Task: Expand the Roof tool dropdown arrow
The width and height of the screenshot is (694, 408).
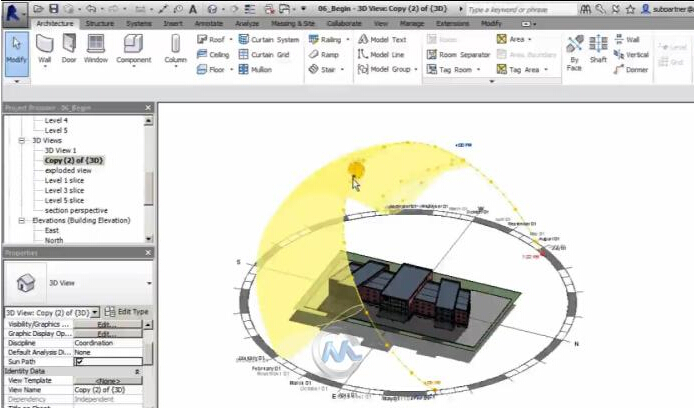Action: pos(232,40)
